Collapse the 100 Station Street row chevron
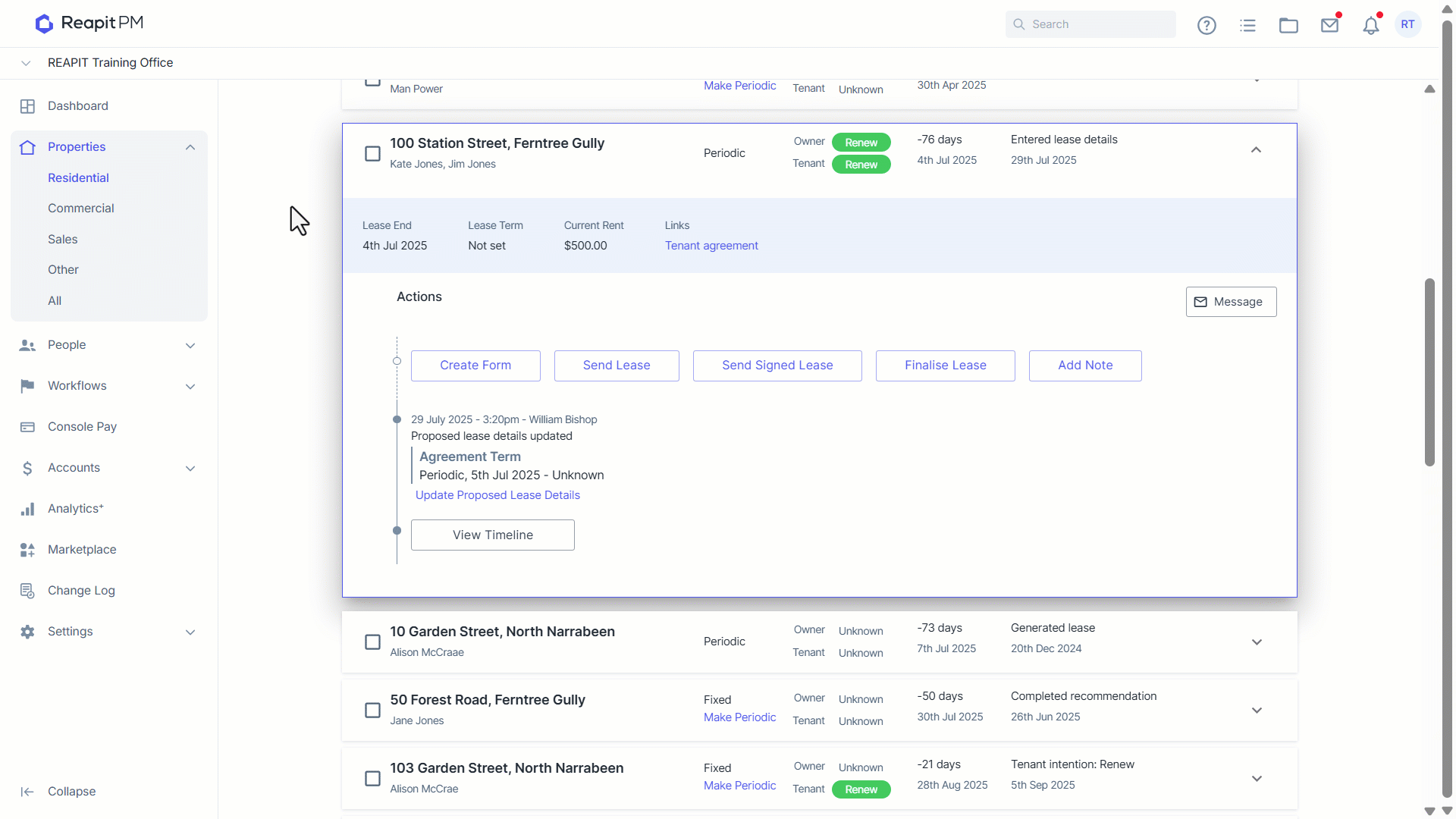The width and height of the screenshot is (1456, 819). (x=1256, y=150)
